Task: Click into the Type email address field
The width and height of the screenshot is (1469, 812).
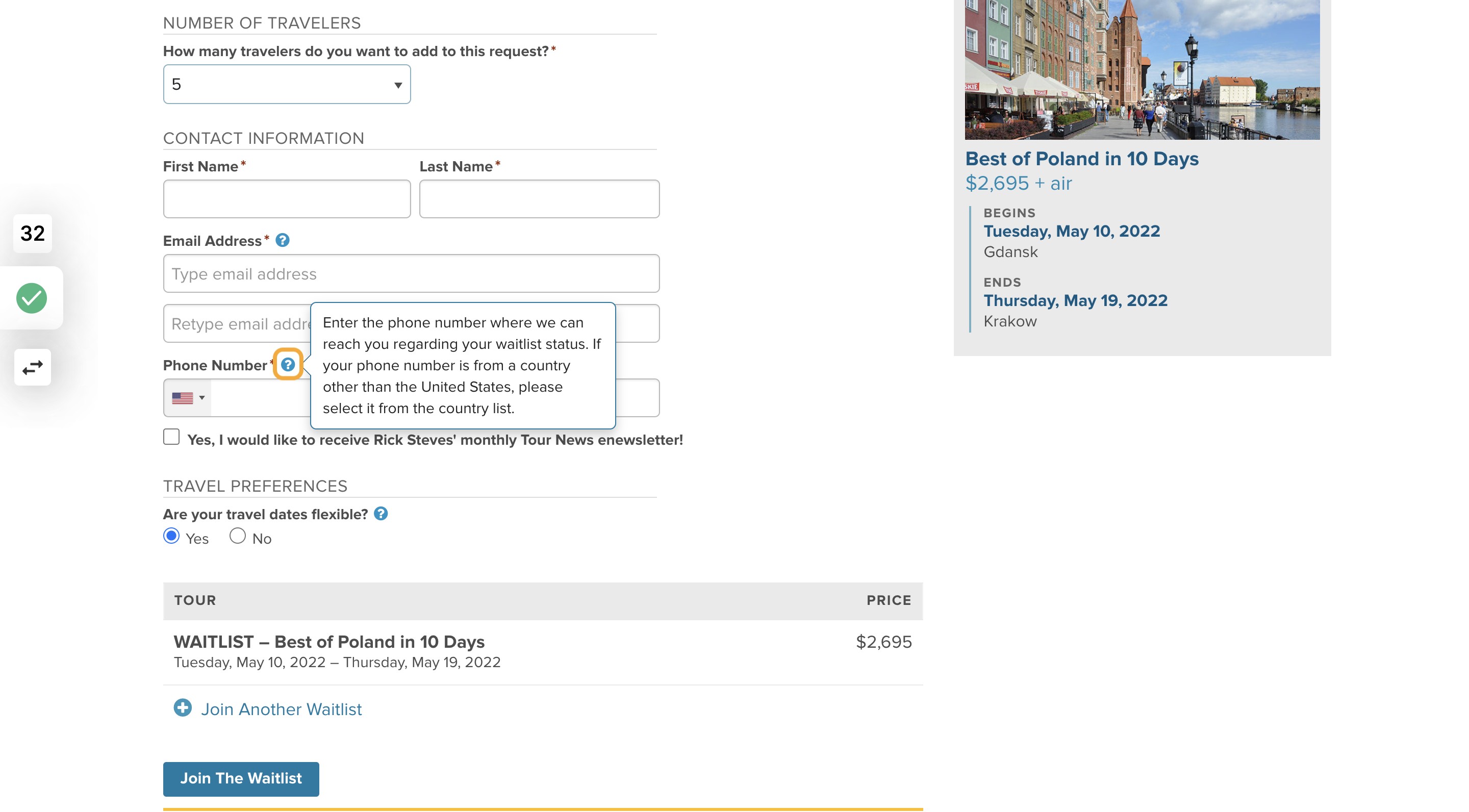Action: pos(411,273)
